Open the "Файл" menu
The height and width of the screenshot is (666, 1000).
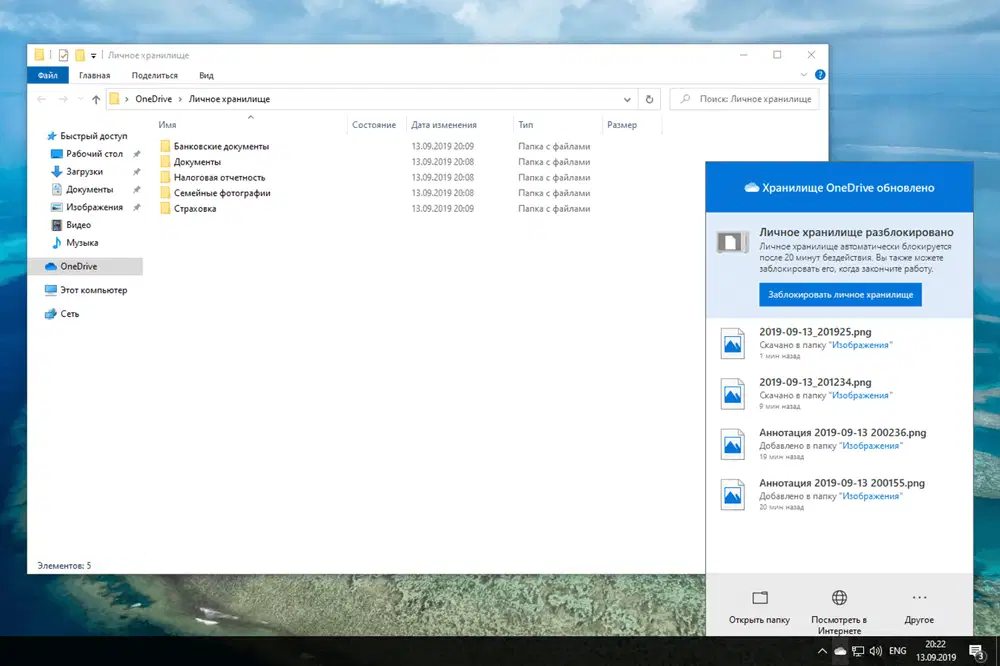[x=47, y=74]
